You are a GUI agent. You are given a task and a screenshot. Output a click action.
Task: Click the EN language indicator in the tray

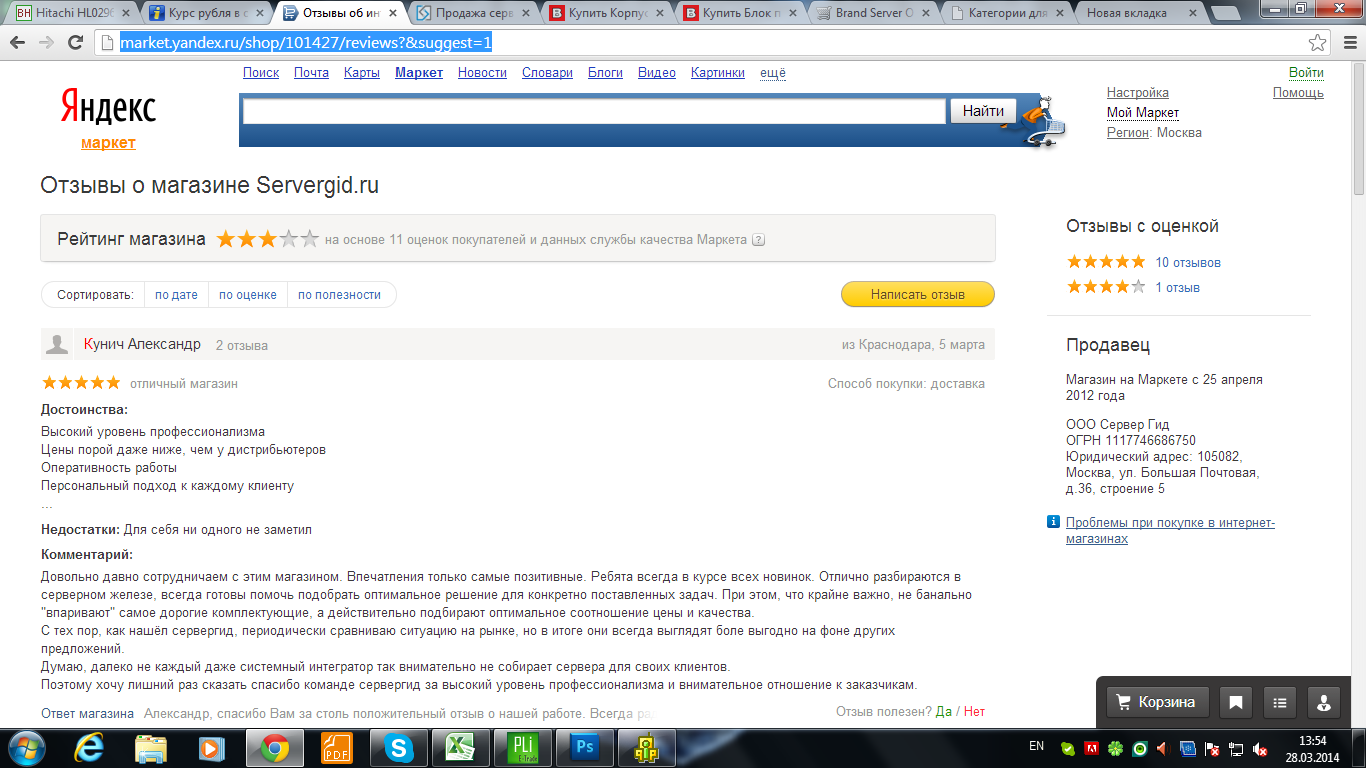1036,746
